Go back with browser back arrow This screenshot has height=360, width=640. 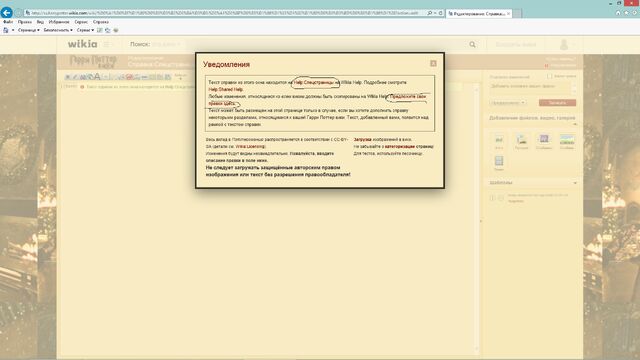7,13
